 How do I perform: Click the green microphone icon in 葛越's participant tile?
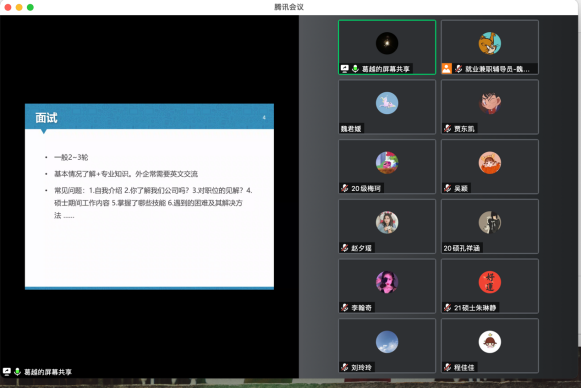pyautogui.click(x=355, y=69)
